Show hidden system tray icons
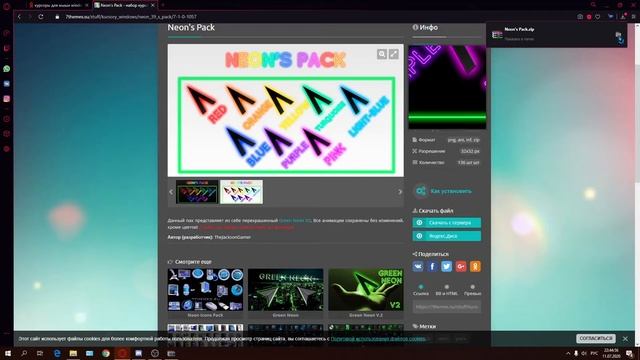 coord(568,353)
